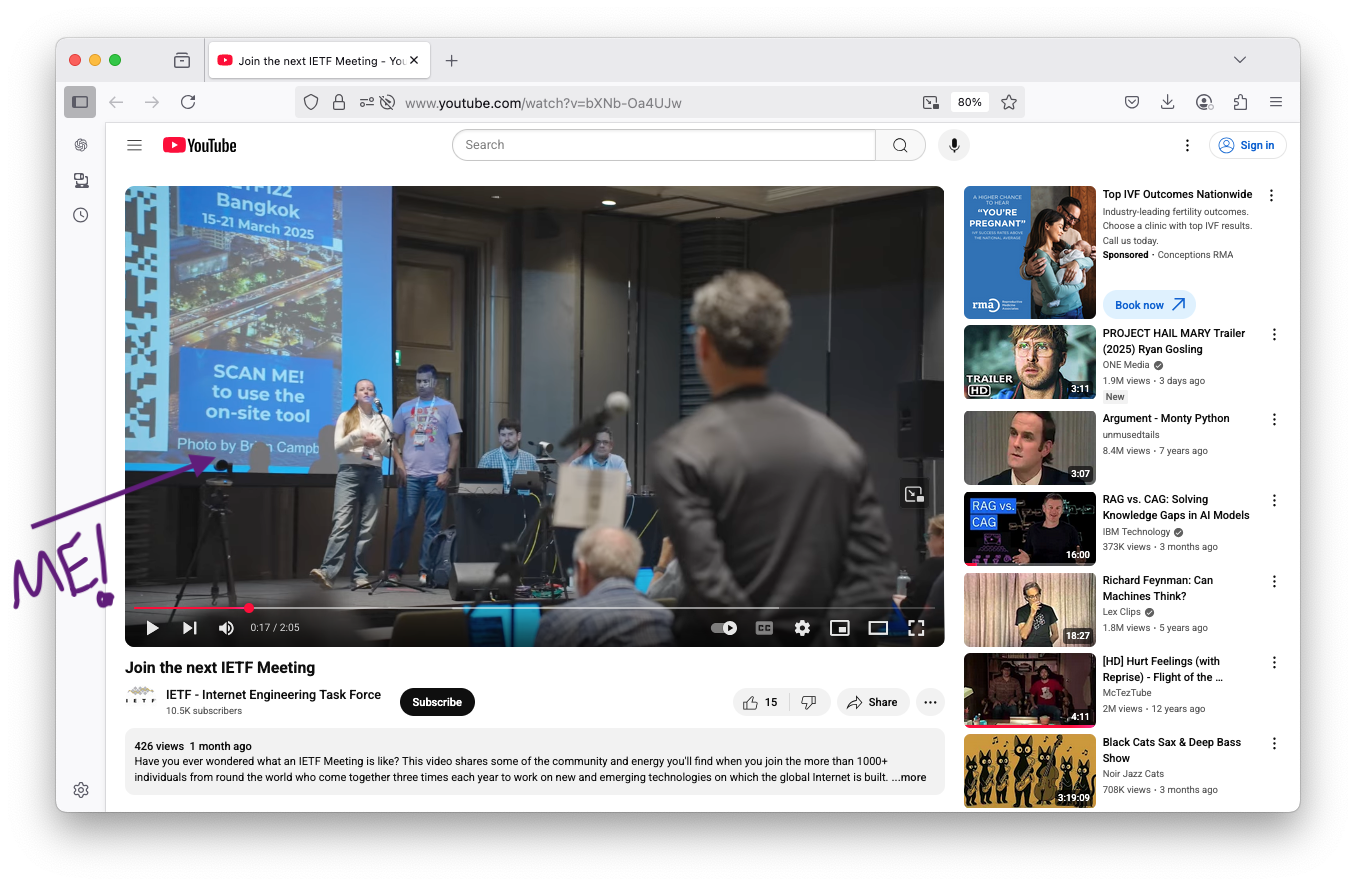The width and height of the screenshot is (1356, 886).
Task: Open the Hurt Feelings video thumbnail
Action: [1030, 690]
